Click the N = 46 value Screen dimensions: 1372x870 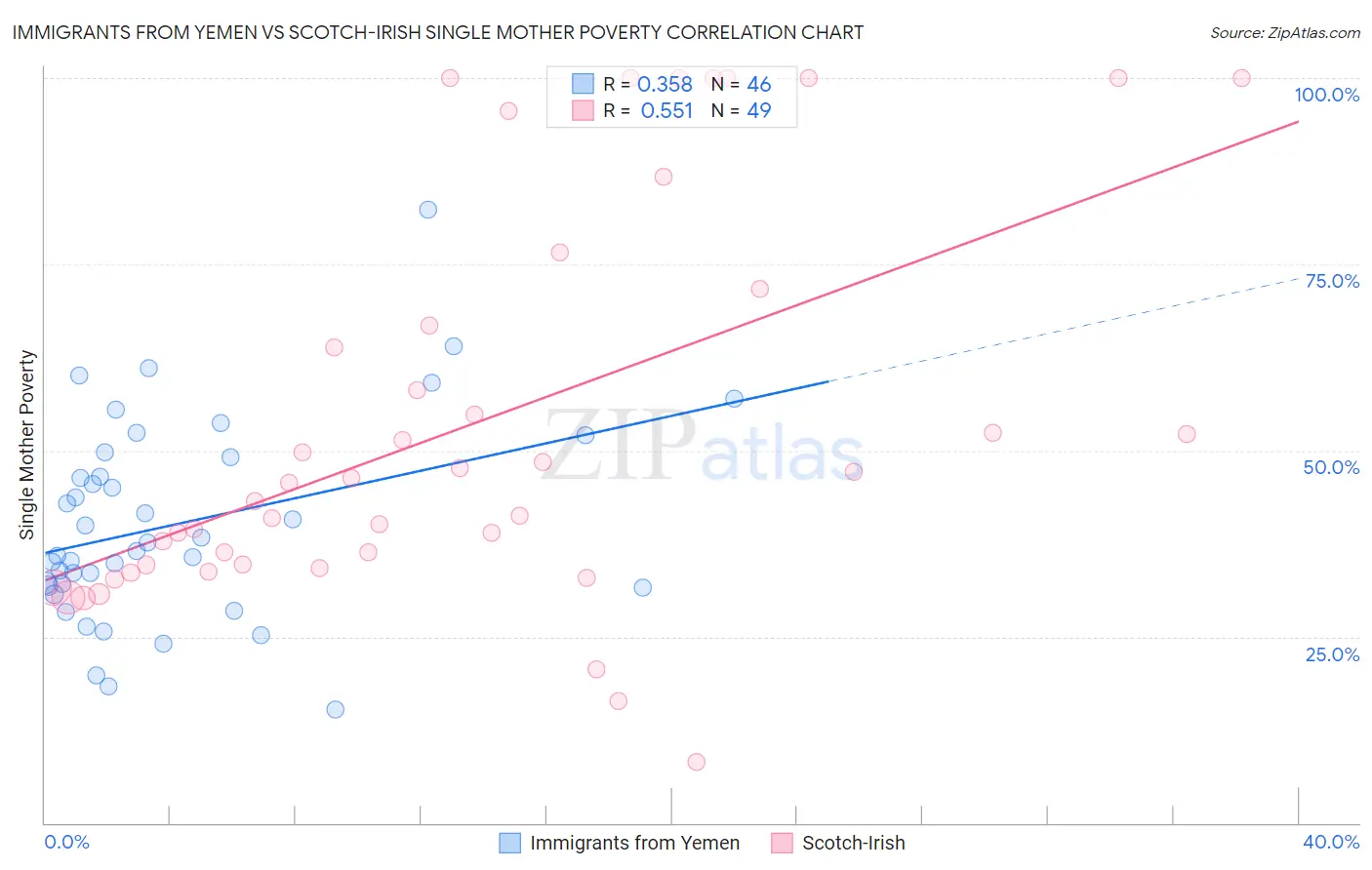click(741, 84)
